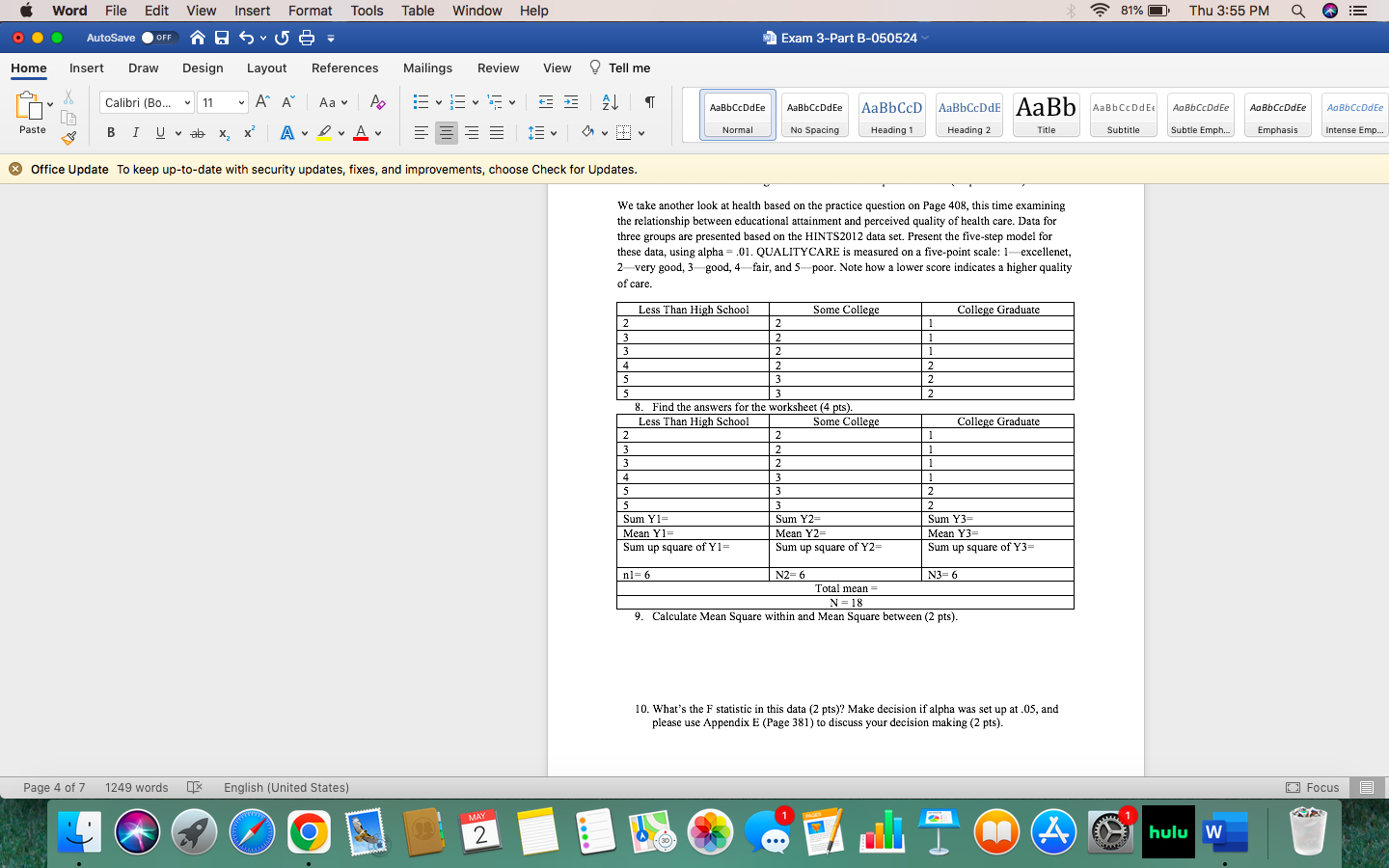Switch to the Mailings ribbon tab
The image size is (1389, 868).
point(427,68)
